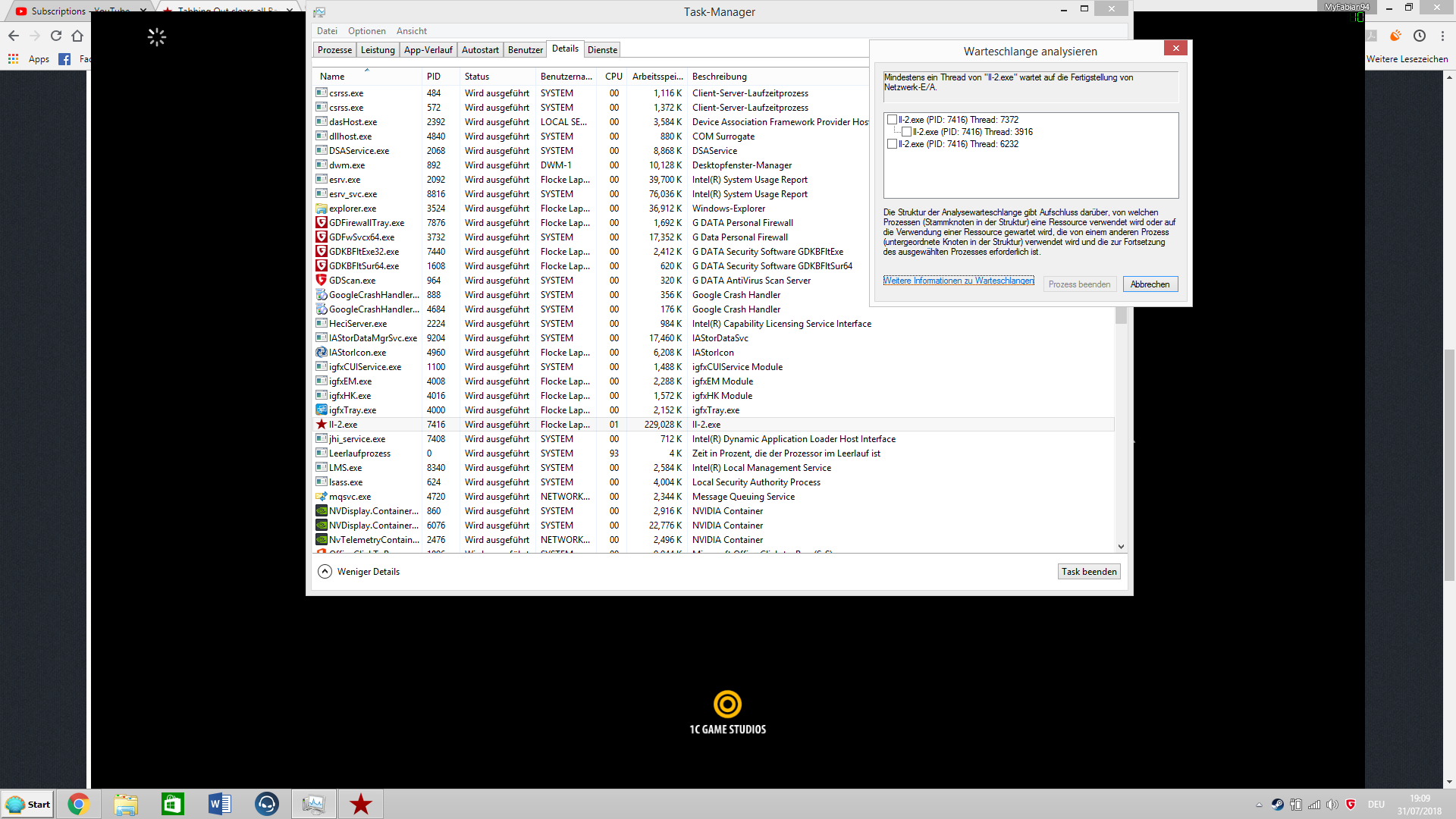Viewport: 1456px width, 819px height.
Task: Open Chrome from the taskbar
Action: click(78, 804)
